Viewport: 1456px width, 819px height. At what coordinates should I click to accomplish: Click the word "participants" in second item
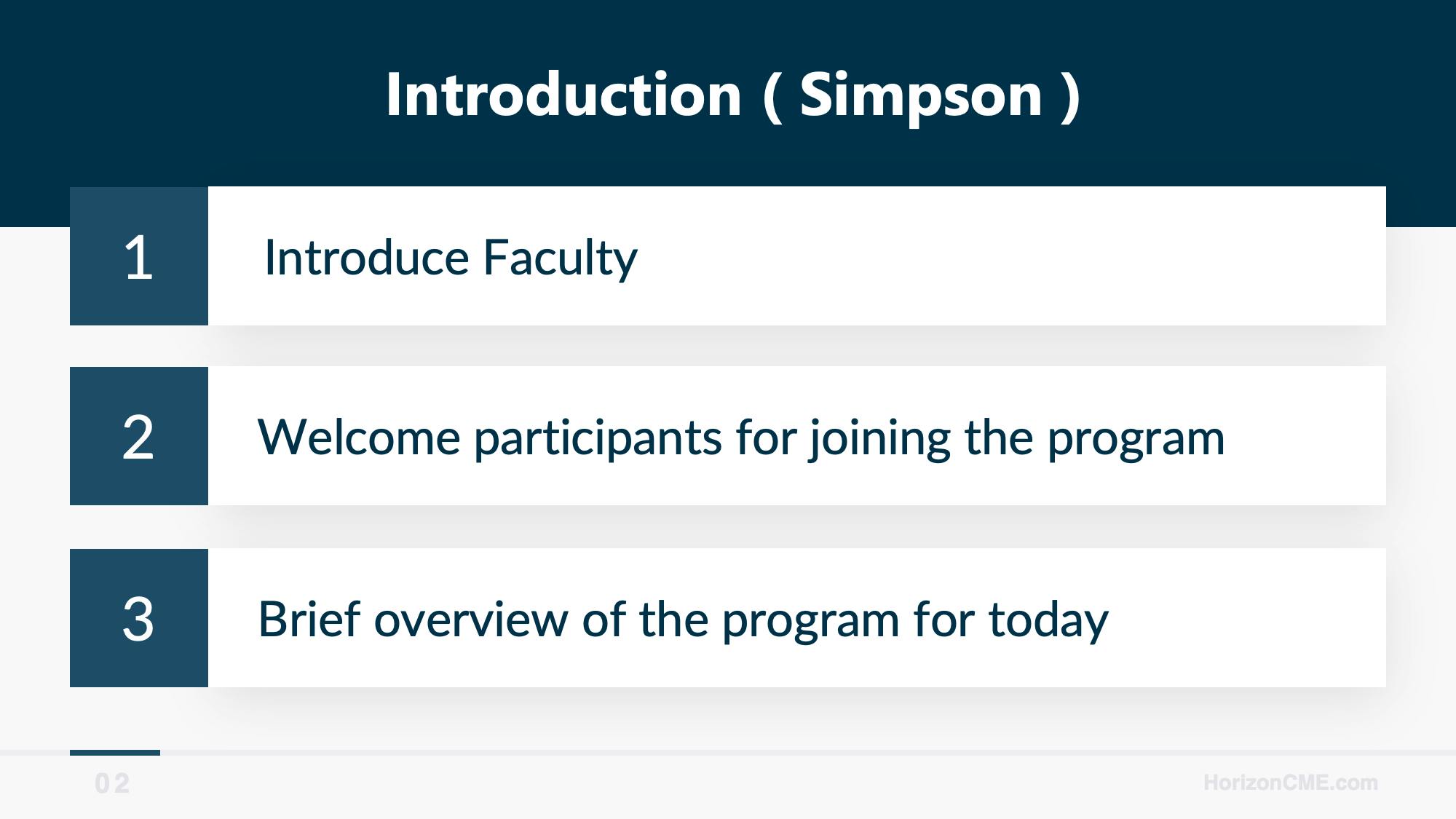pos(598,438)
